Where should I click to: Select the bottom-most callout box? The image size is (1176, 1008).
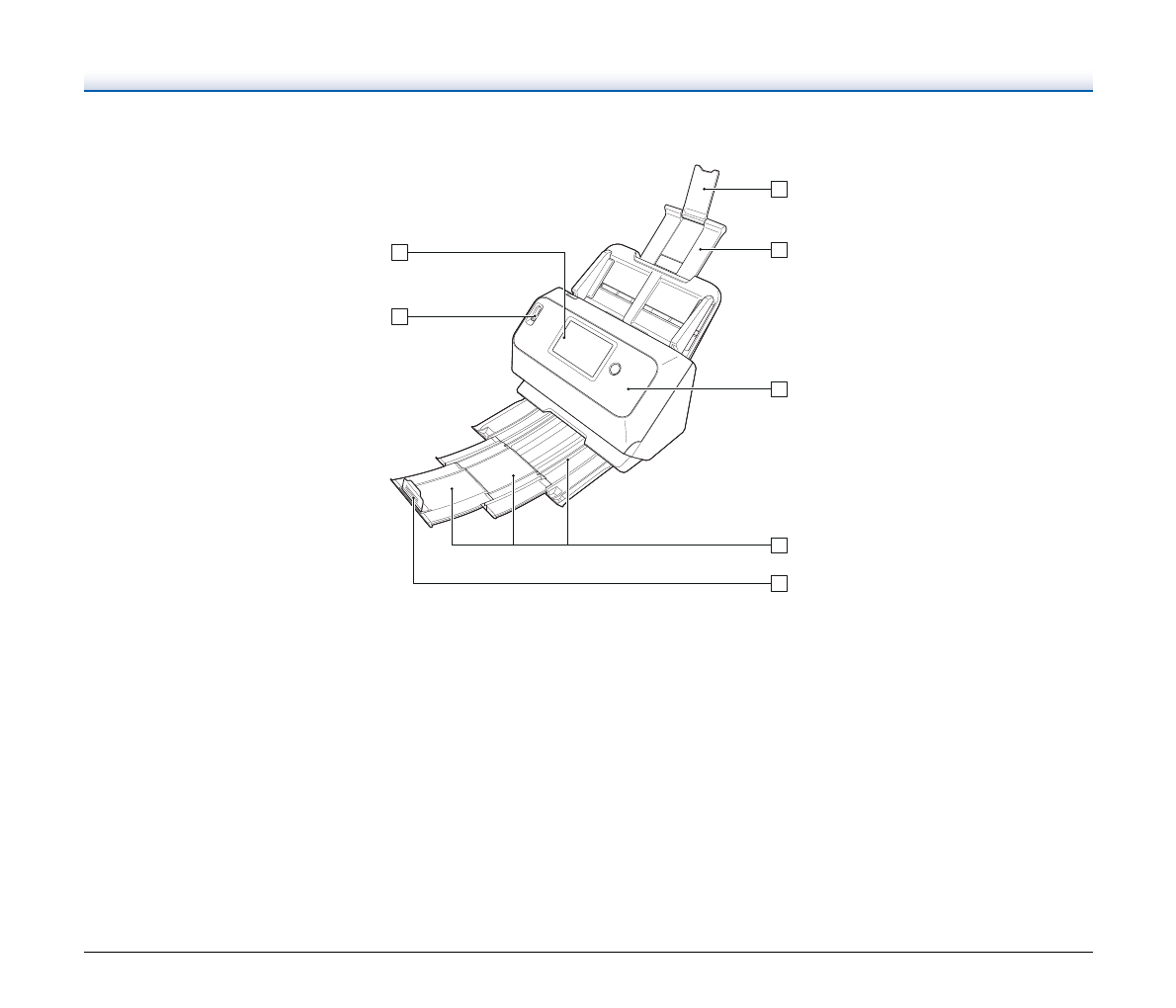(x=780, y=583)
